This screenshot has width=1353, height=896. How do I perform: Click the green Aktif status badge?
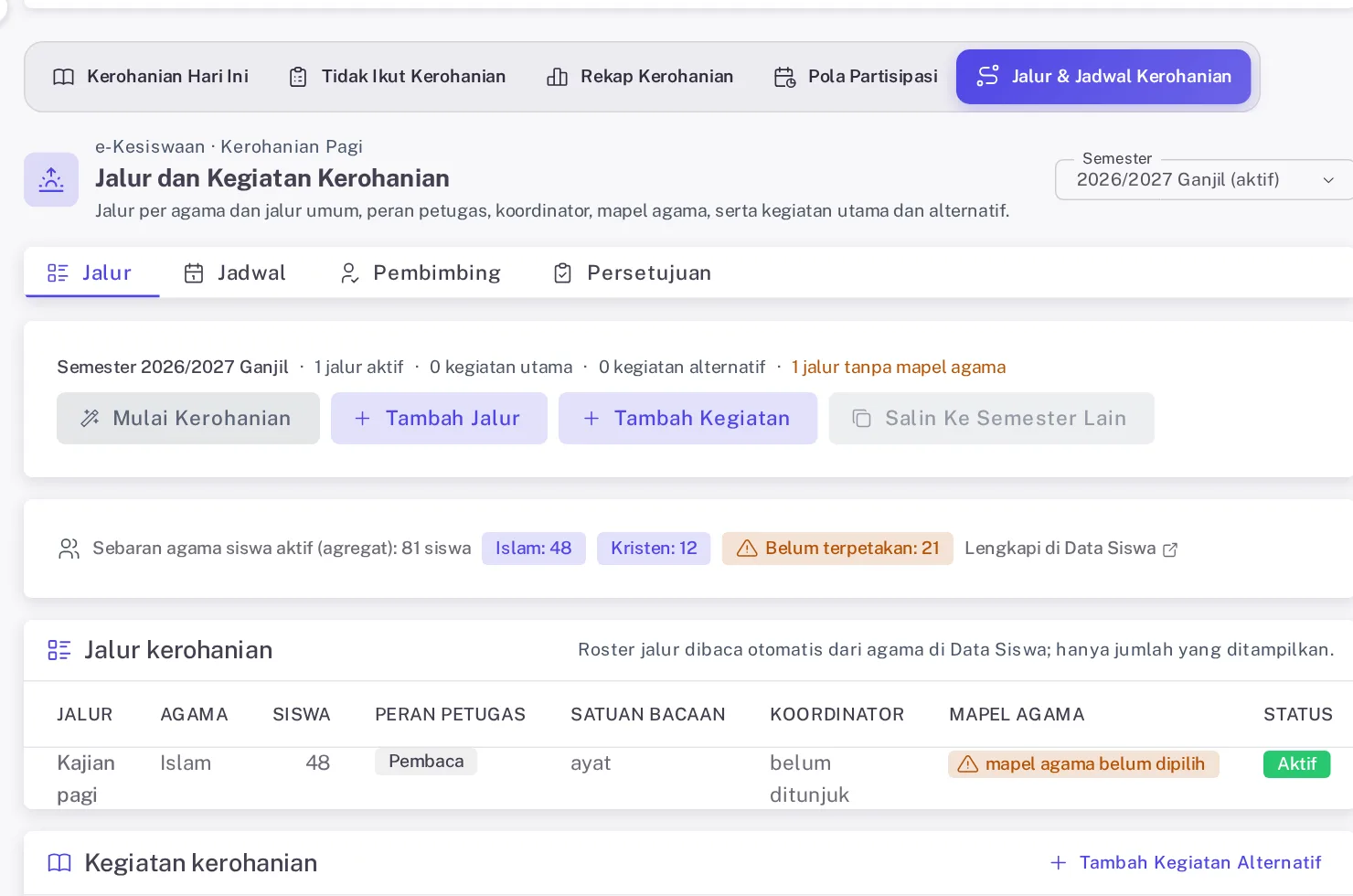(x=1296, y=764)
